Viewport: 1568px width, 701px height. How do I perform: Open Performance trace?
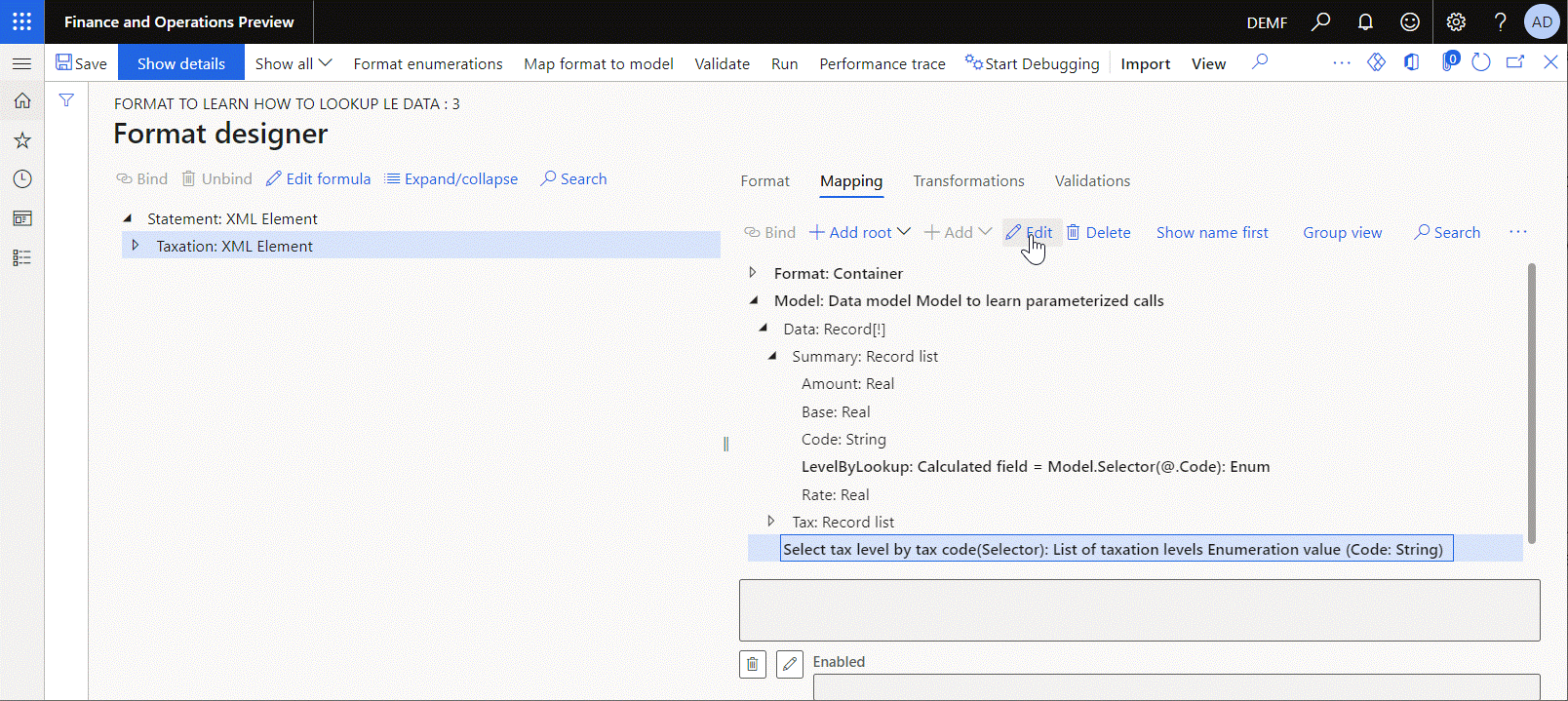click(x=882, y=63)
